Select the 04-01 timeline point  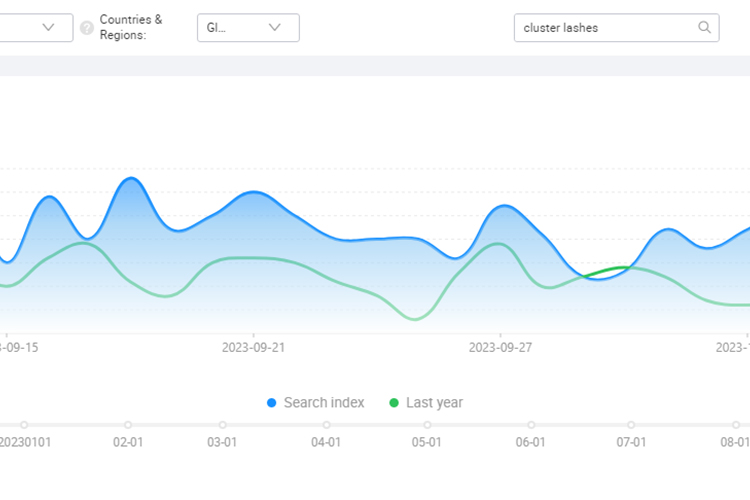[x=326, y=425]
